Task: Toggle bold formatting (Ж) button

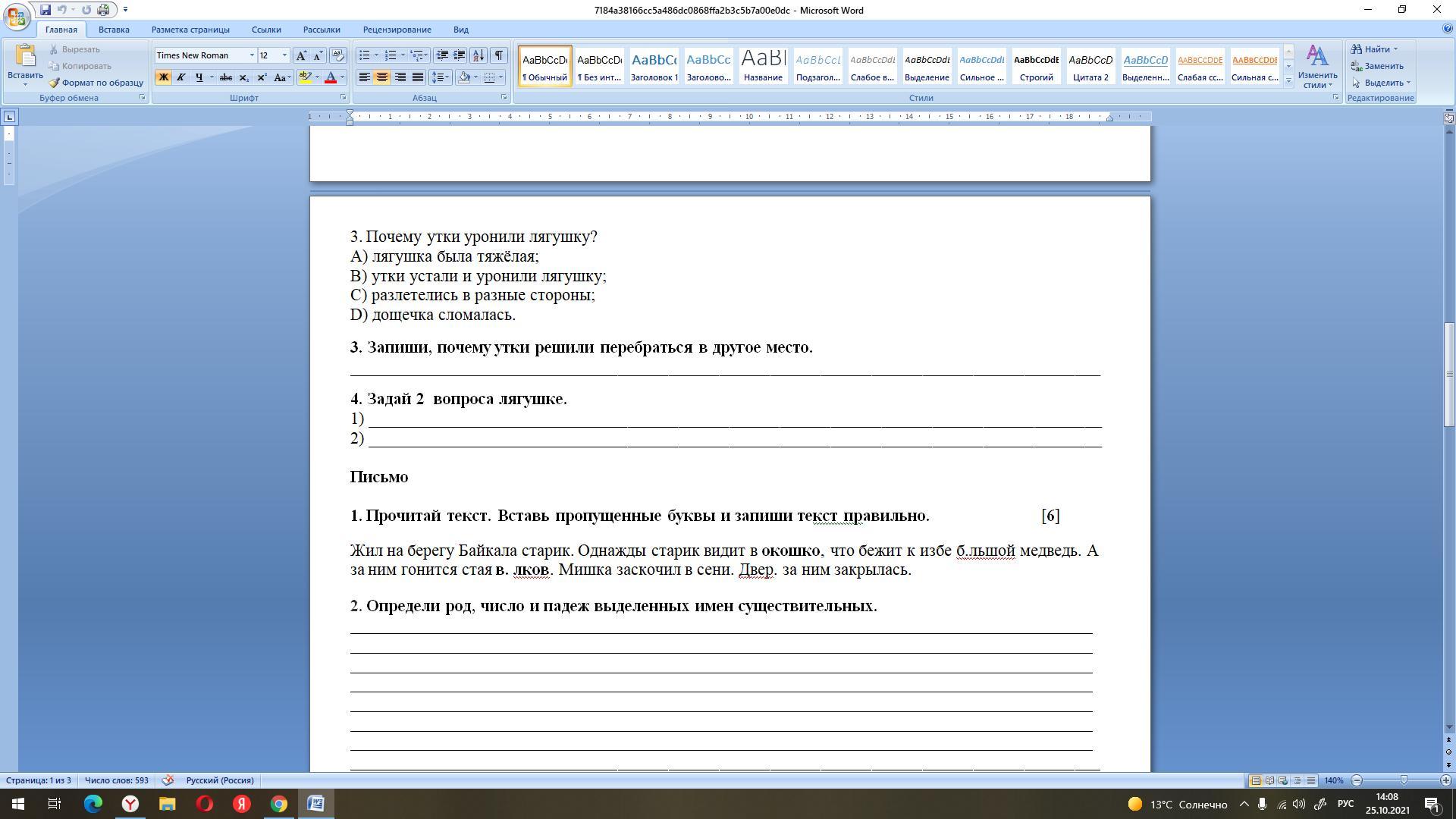Action: click(163, 77)
